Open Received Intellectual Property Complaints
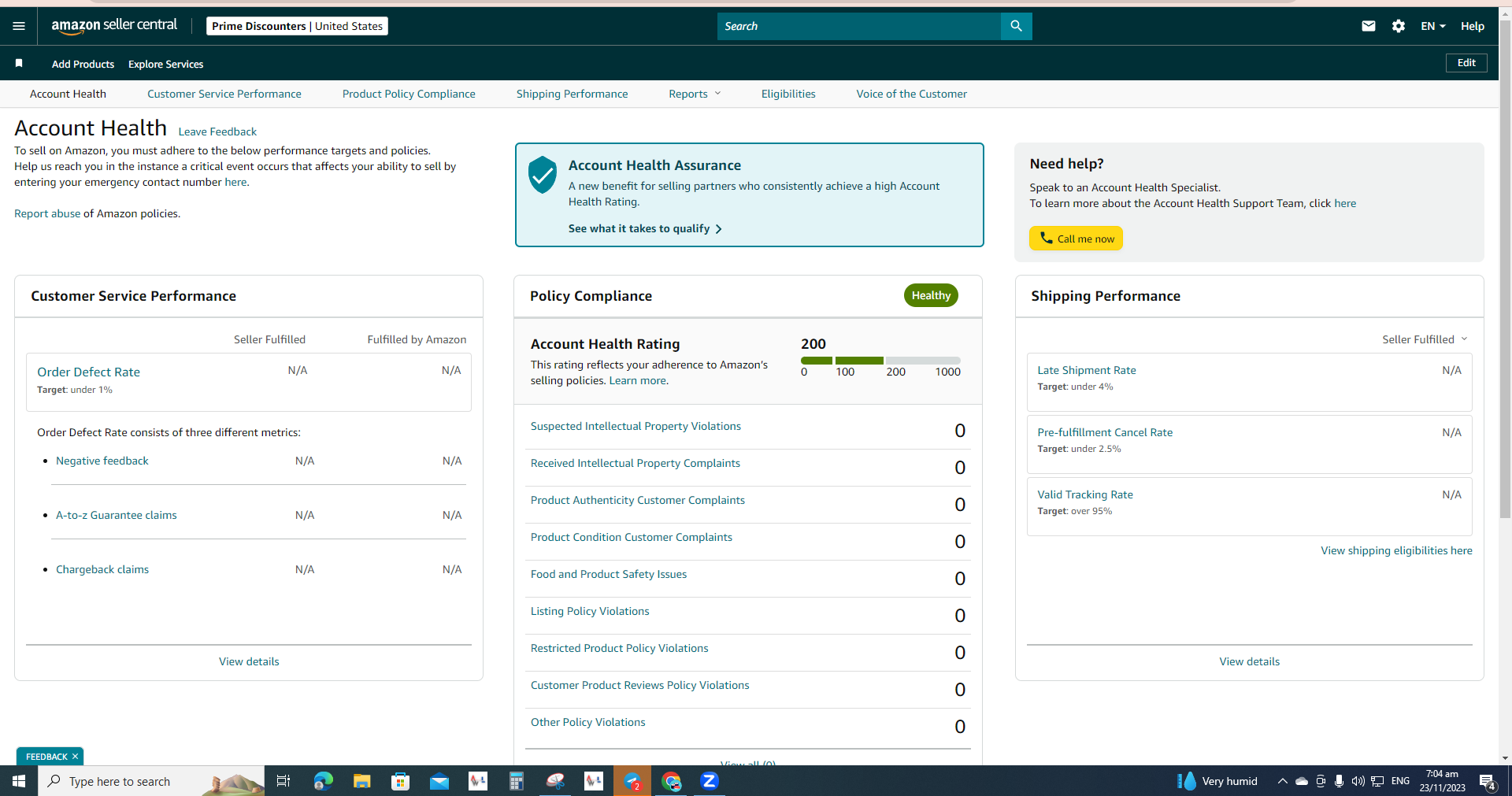Screen dimensions: 1512x796 (636, 463)
